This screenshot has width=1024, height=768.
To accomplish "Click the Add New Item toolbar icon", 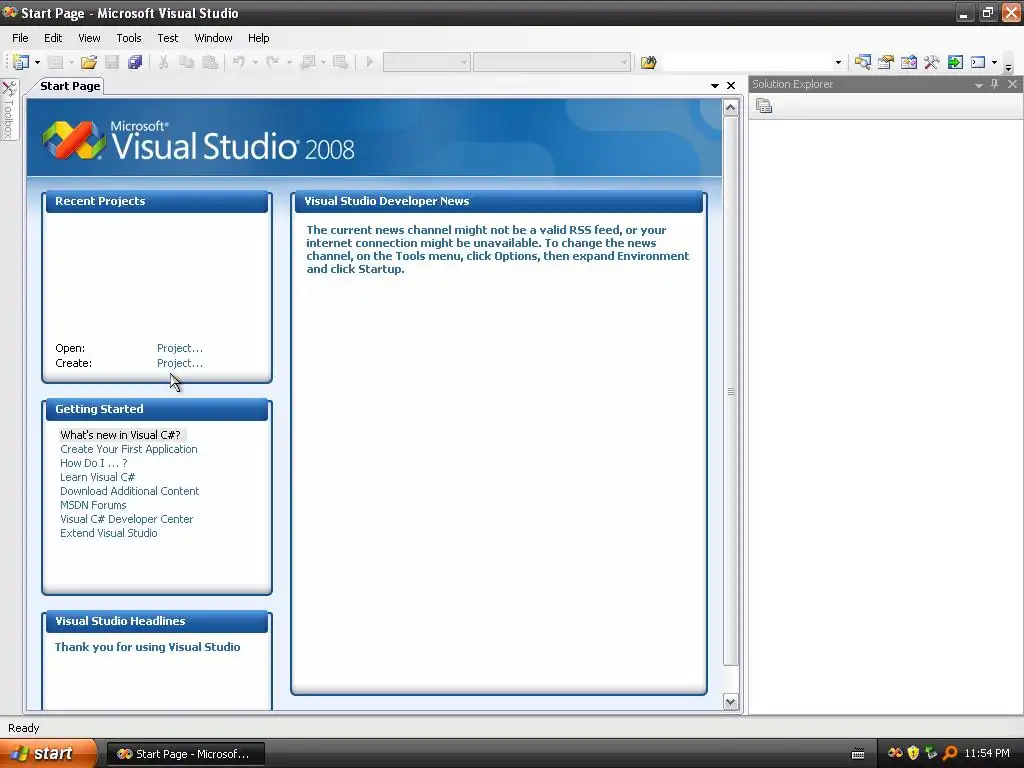I will 56,62.
